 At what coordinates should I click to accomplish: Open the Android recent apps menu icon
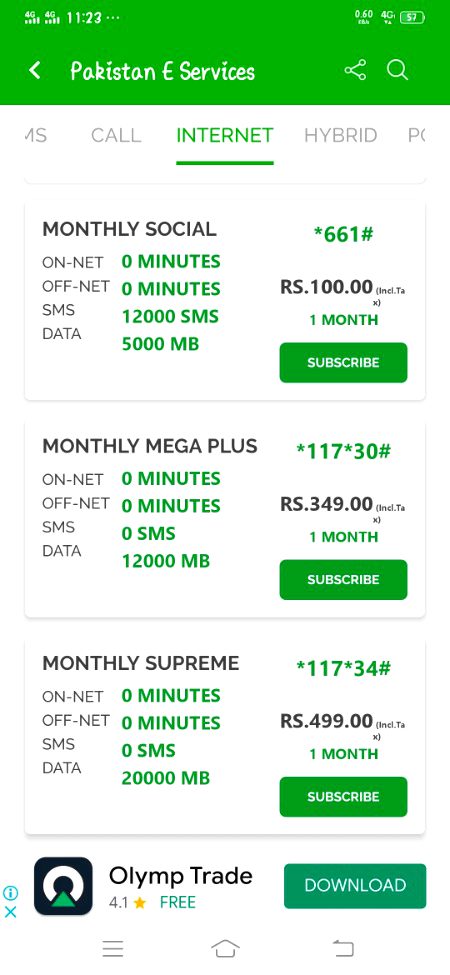[x=113, y=948]
